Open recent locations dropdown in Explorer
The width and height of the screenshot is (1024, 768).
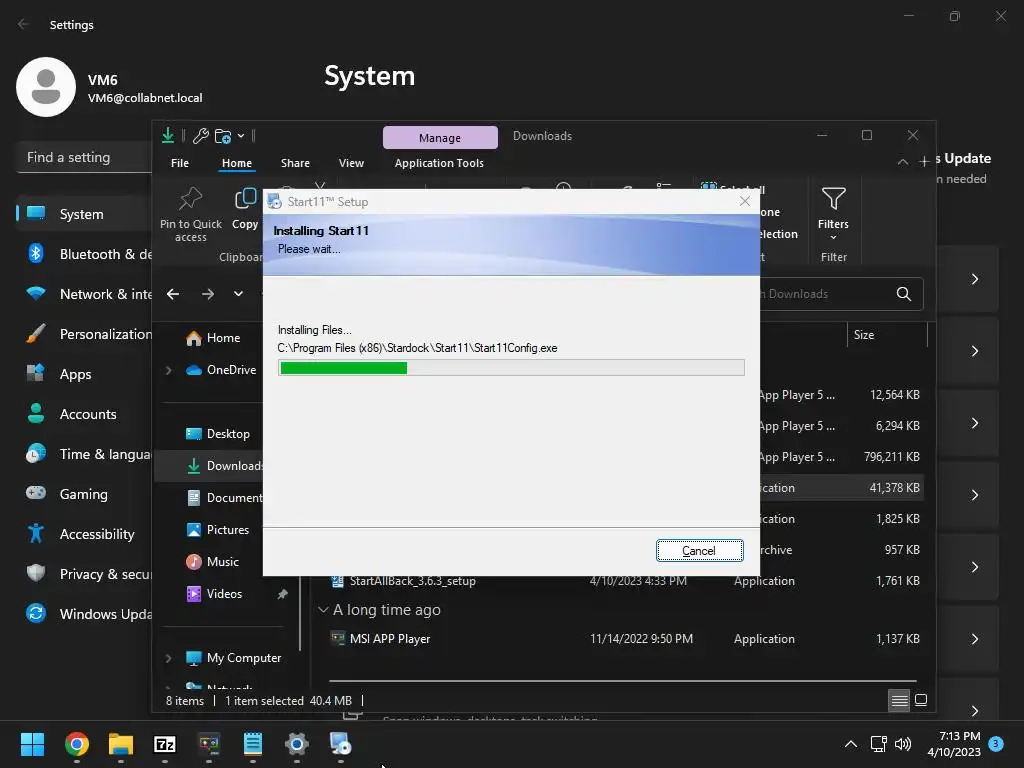coord(238,294)
